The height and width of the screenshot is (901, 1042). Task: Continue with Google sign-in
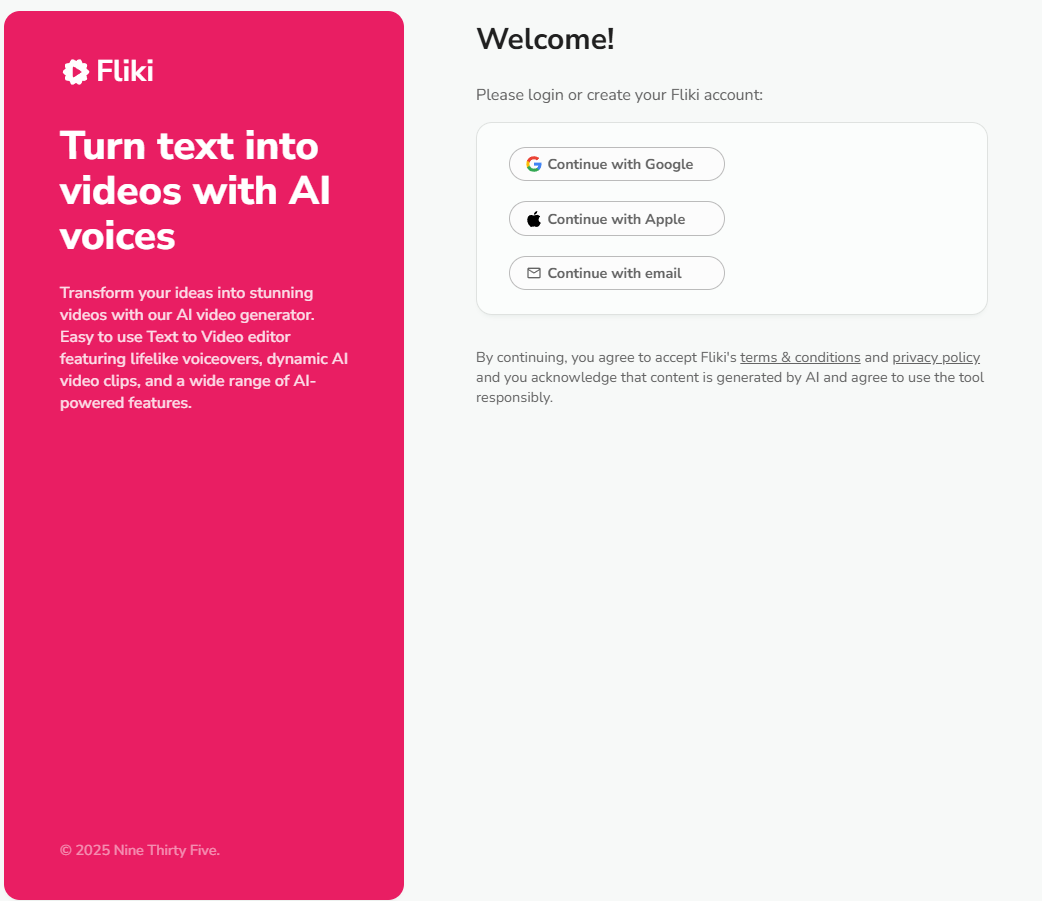click(x=617, y=164)
